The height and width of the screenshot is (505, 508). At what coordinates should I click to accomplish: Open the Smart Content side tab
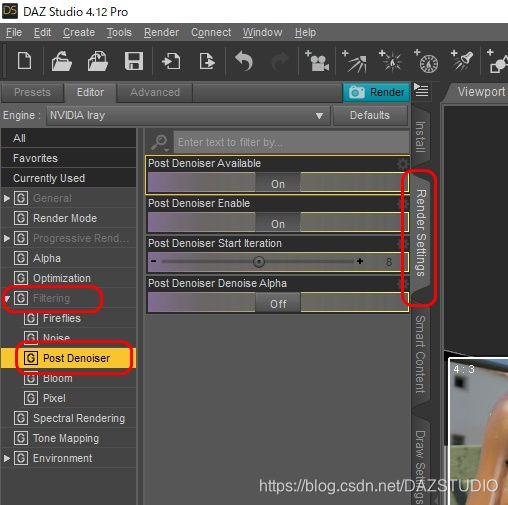point(420,354)
